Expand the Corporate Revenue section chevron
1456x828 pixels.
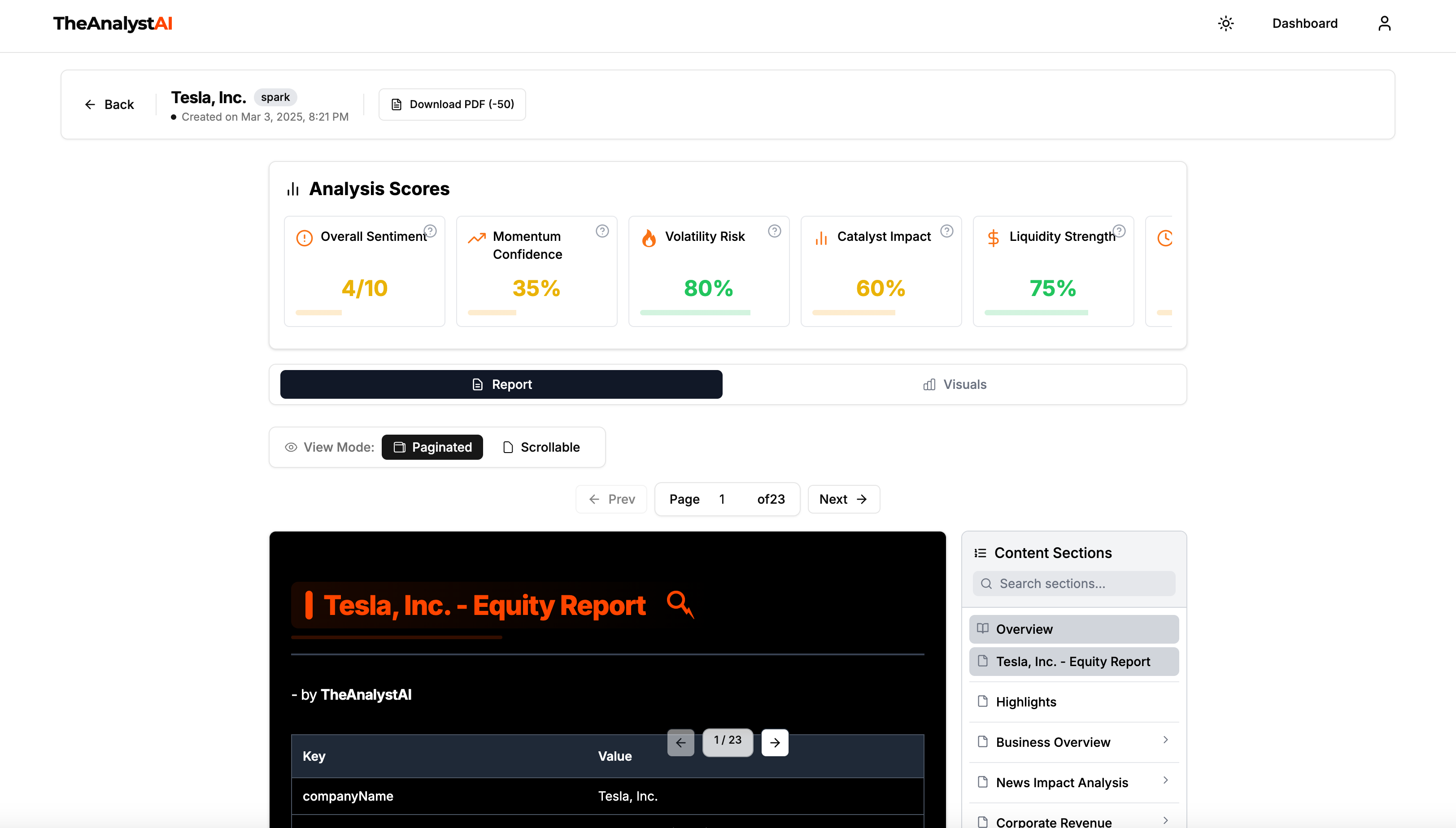click(x=1165, y=821)
